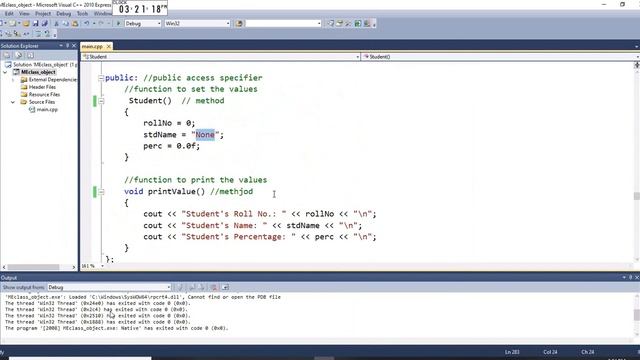Screen dimensions: 640x360
Task: Click the Add New Item toolbar icon
Action: point(12,24)
